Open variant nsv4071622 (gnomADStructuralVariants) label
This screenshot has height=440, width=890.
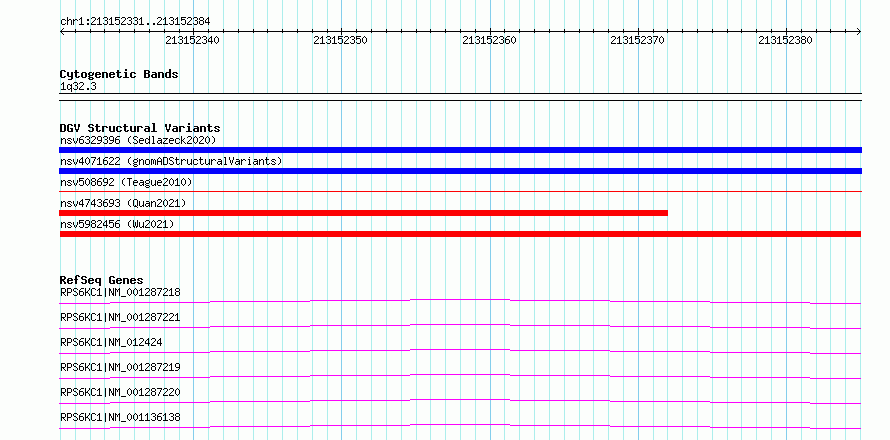(x=171, y=161)
